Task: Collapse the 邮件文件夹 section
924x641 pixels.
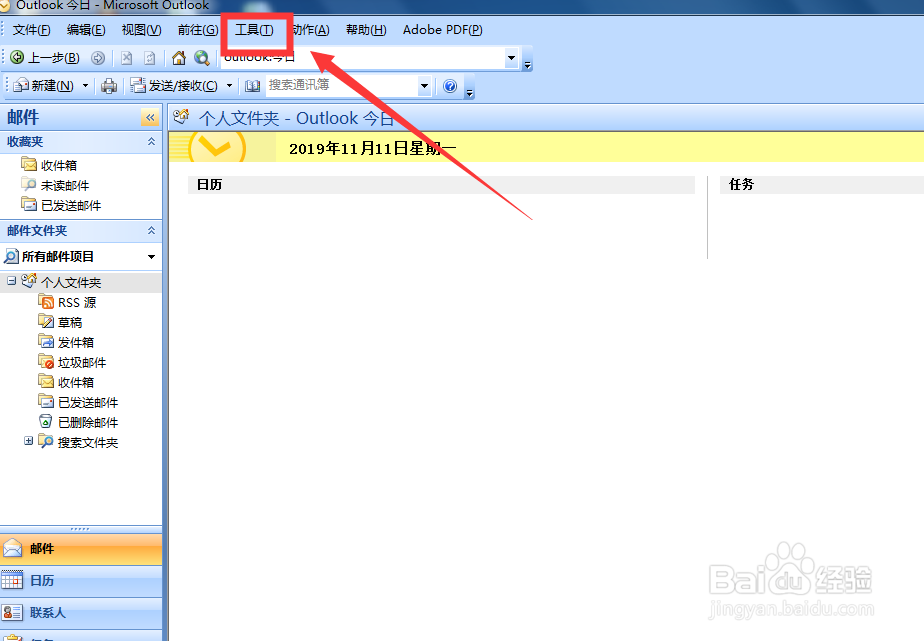Action: pos(151,230)
